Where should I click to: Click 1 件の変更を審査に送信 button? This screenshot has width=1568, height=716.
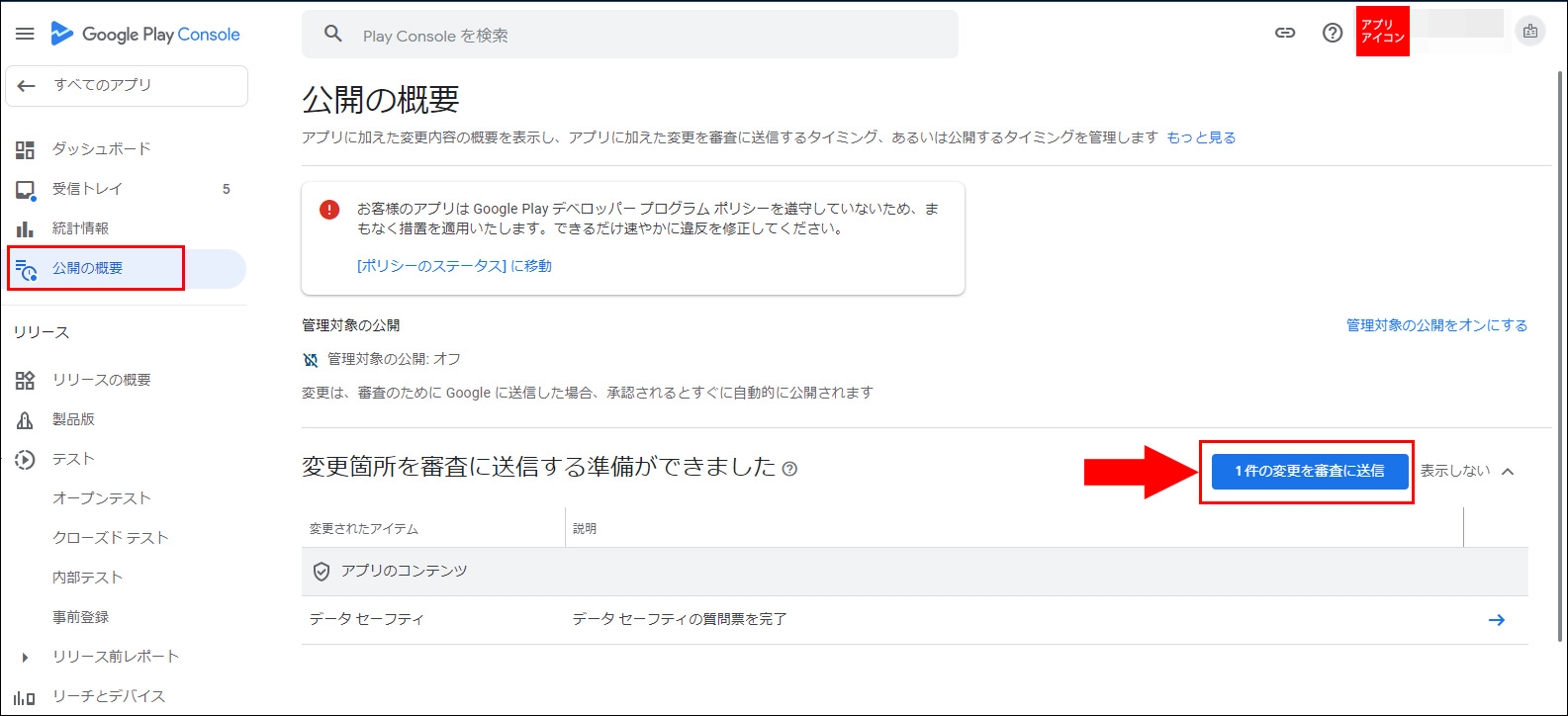coord(1310,471)
